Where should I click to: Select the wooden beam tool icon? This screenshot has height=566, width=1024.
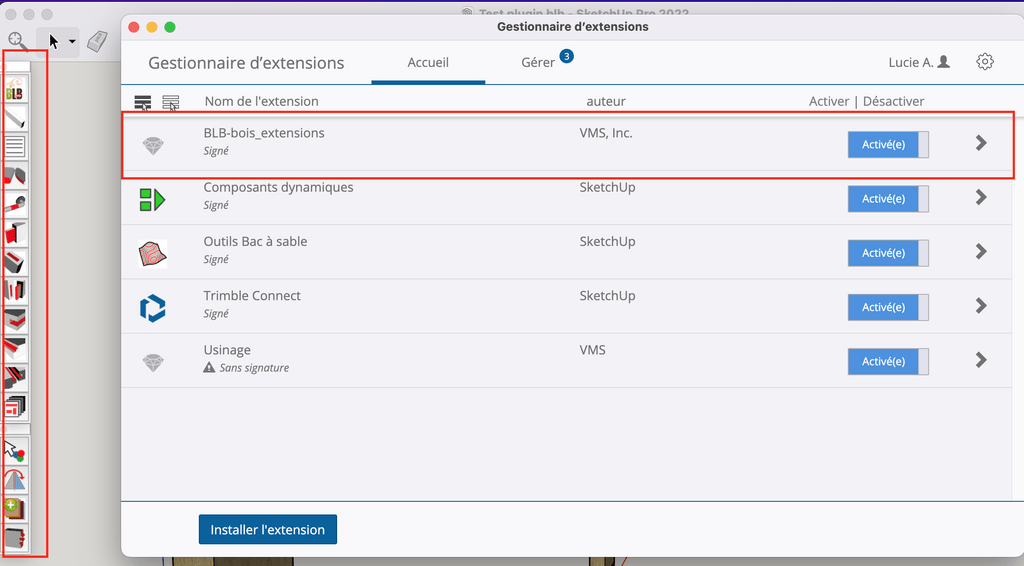15,118
